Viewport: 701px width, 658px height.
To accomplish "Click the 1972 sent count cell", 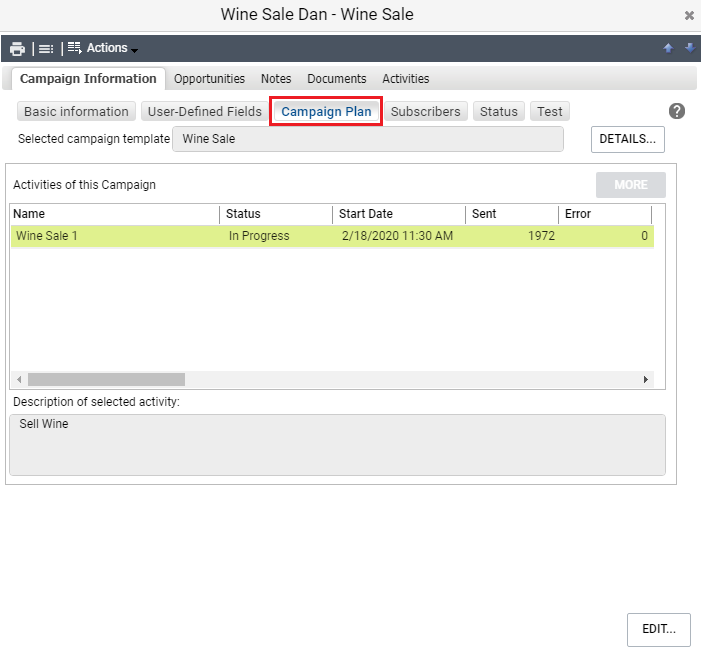I will [541, 236].
